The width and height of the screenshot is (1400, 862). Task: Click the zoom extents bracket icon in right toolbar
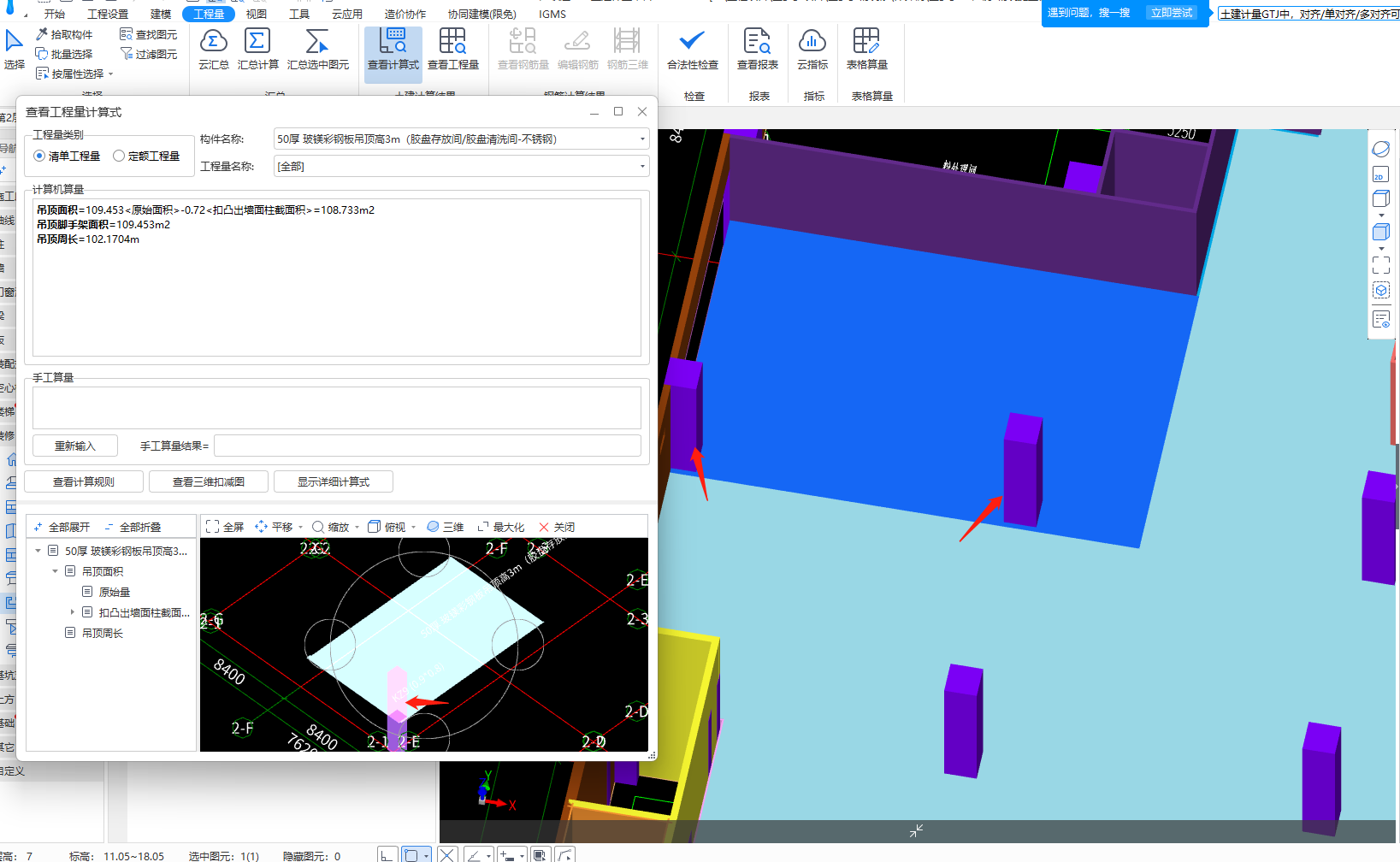pos(1380,265)
